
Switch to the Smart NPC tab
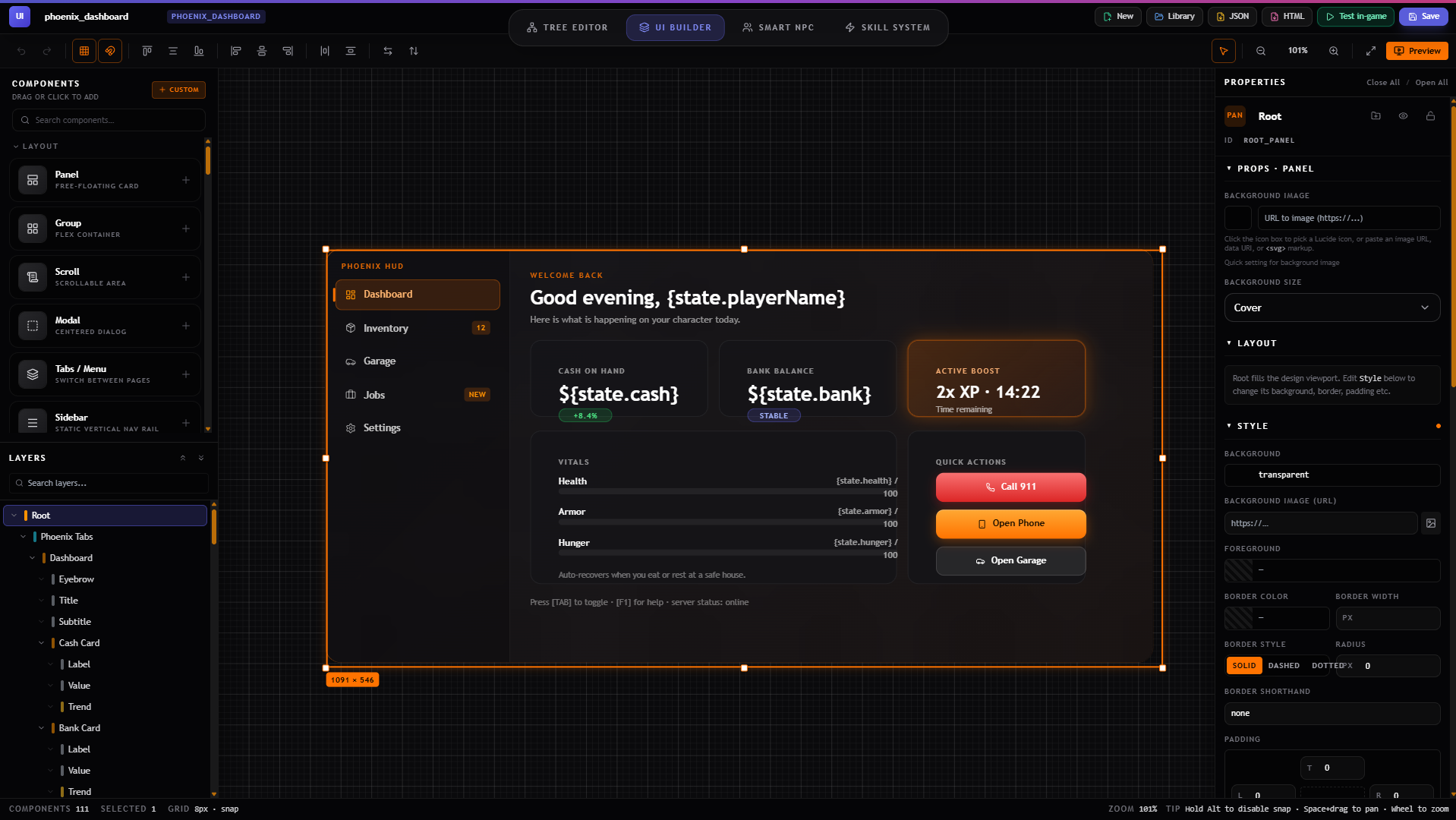coord(778,27)
